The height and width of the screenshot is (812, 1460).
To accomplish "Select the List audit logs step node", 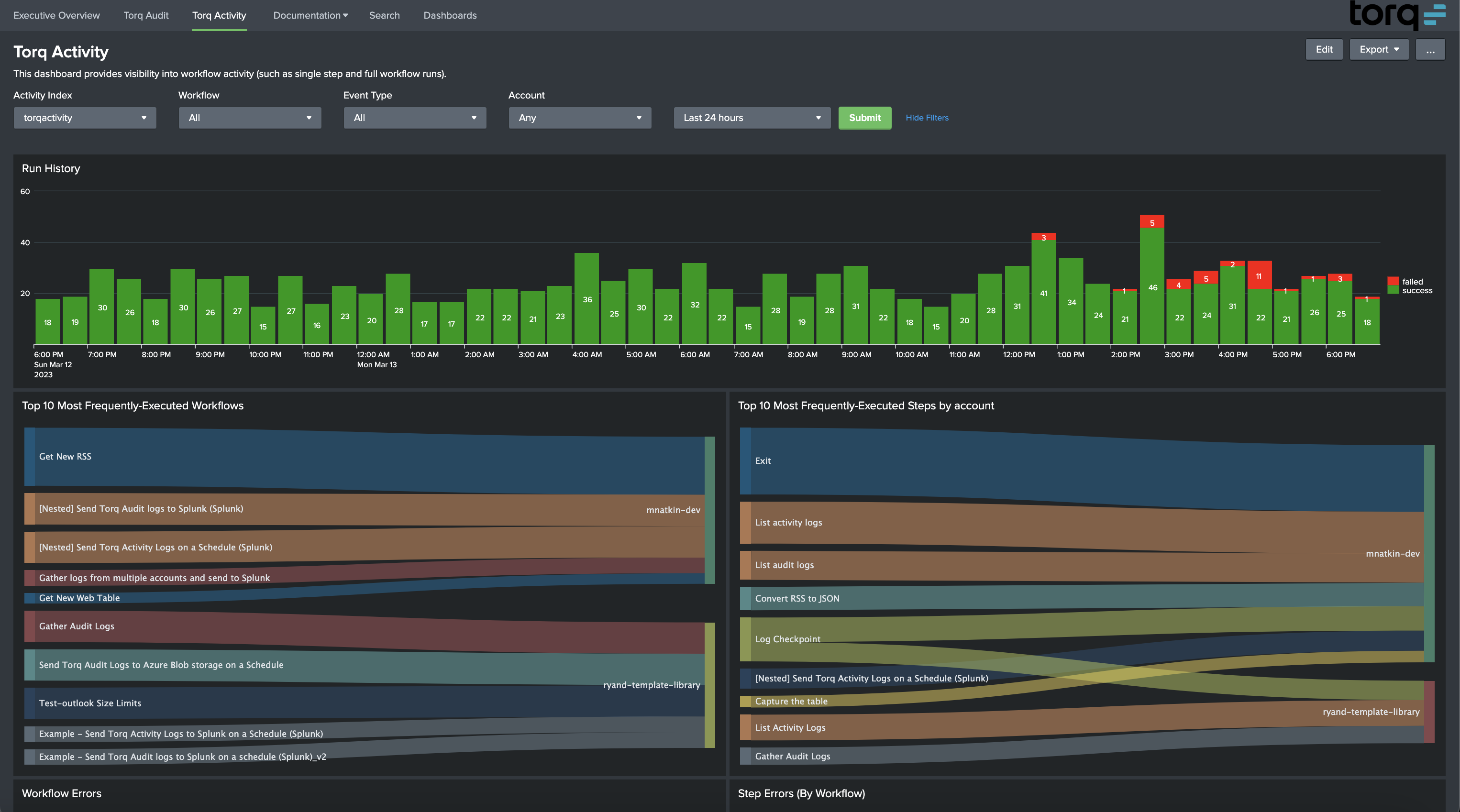I will tap(745, 565).
